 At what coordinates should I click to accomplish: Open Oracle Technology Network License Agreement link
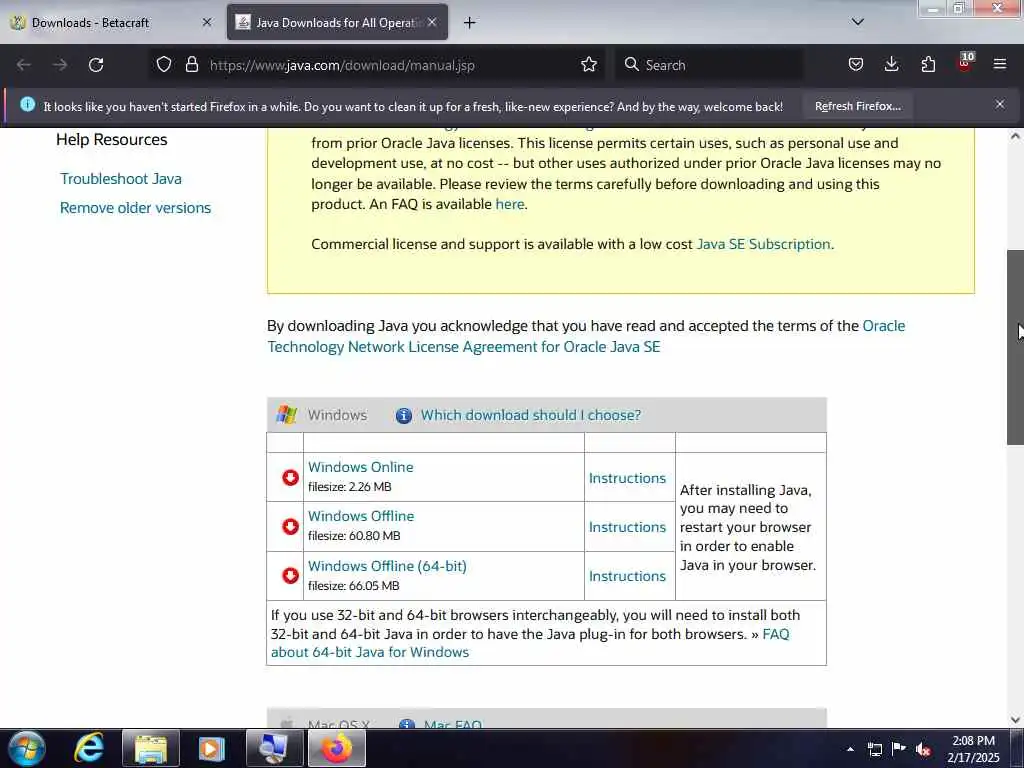coord(464,347)
